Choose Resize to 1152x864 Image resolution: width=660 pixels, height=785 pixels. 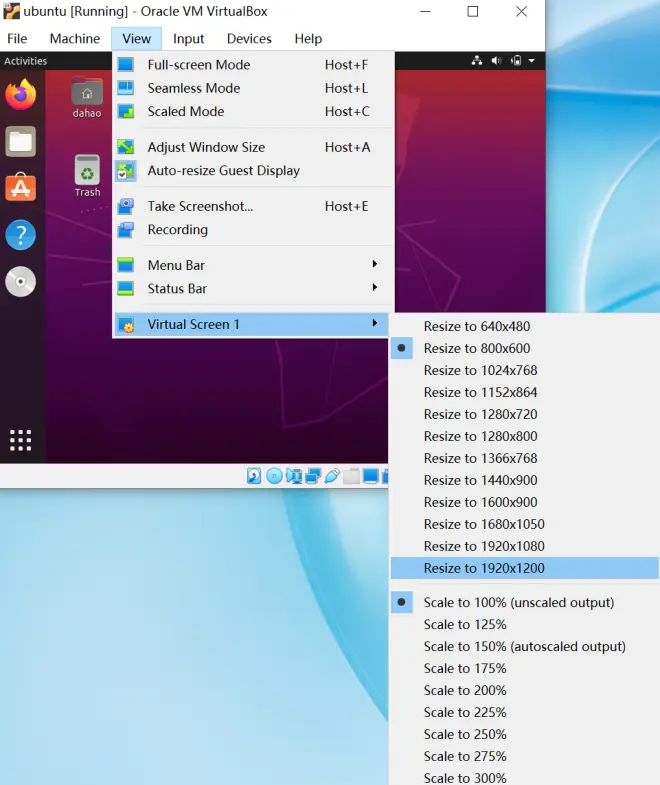tap(524, 392)
